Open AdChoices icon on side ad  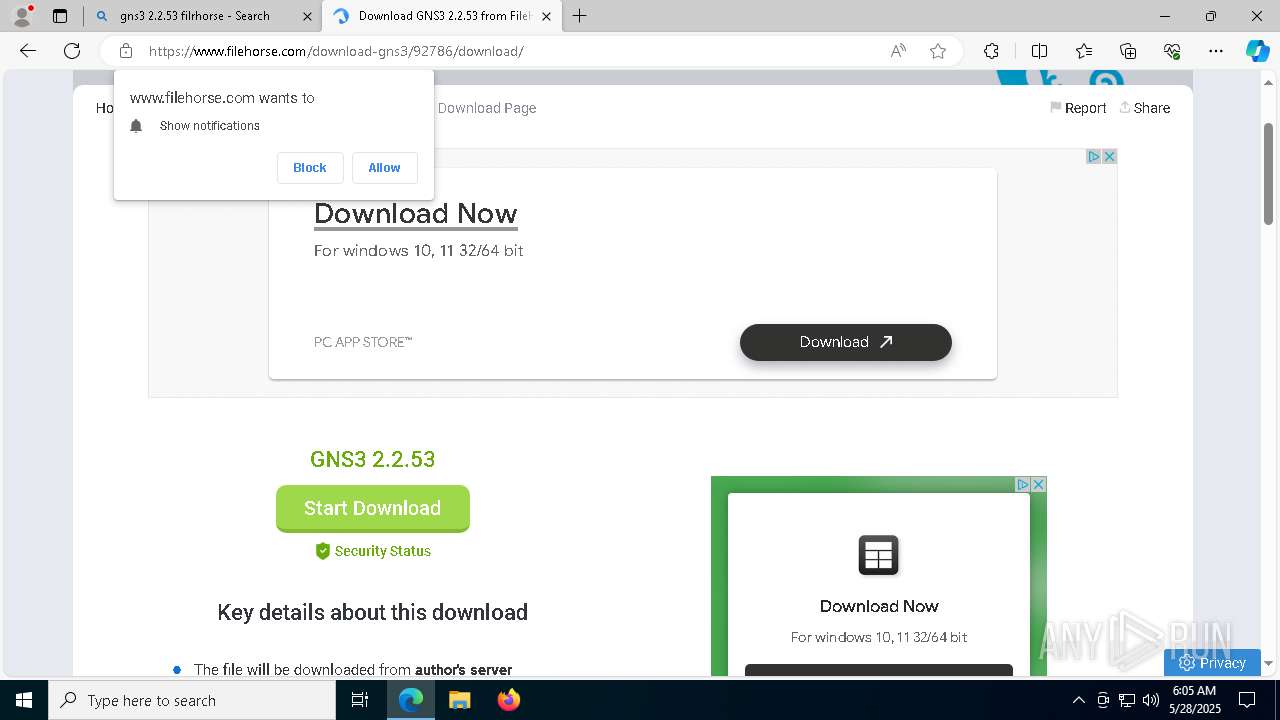pyautogui.click(x=1023, y=484)
